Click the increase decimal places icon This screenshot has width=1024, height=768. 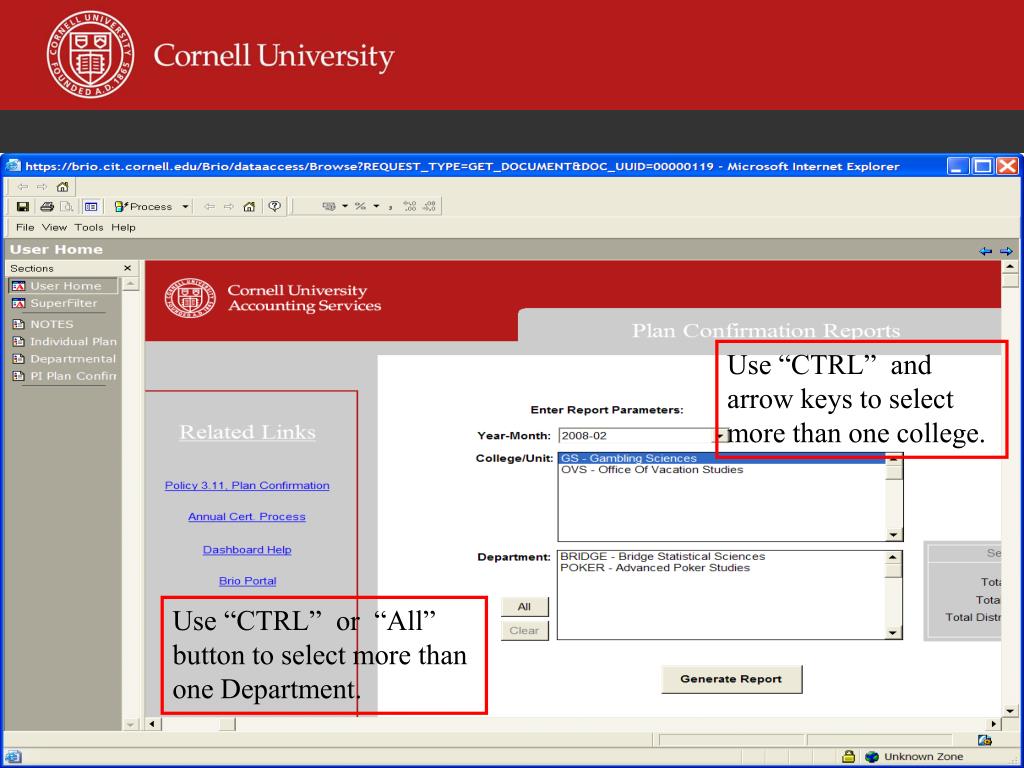409,206
